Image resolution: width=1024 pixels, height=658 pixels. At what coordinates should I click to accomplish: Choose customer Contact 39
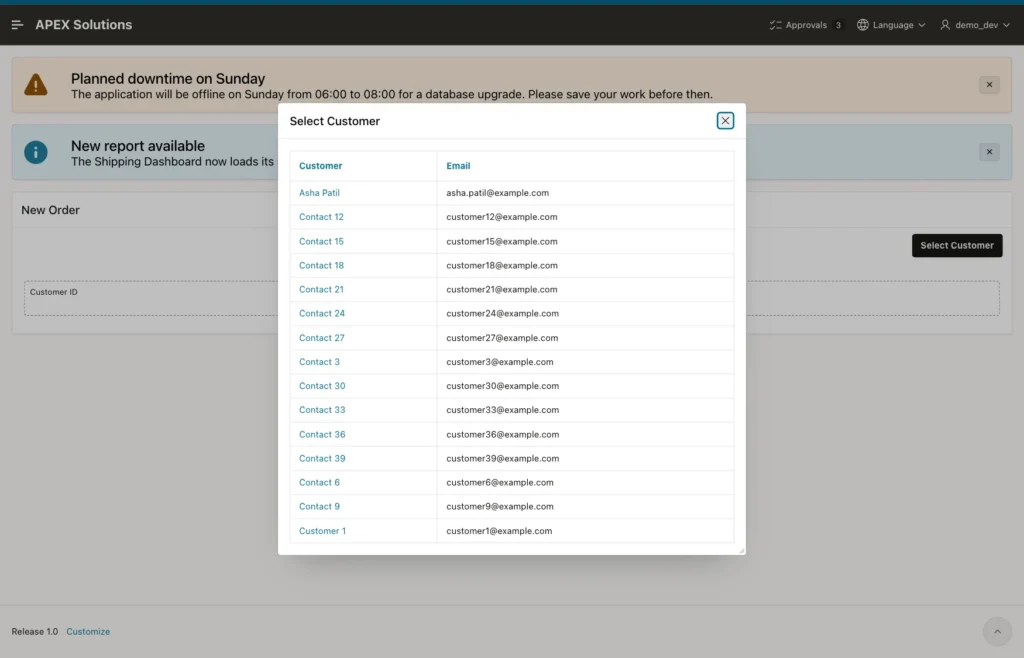tap(322, 458)
